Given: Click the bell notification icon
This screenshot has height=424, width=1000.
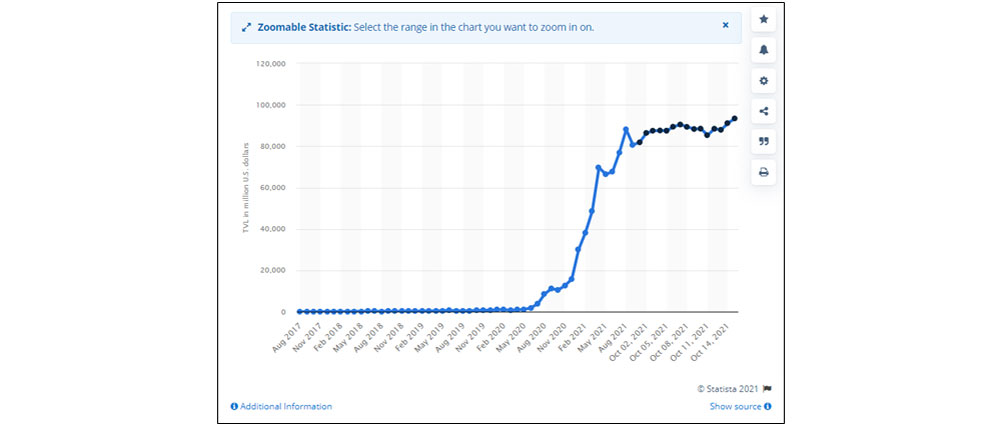Looking at the screenshot, I should point(763,50).
